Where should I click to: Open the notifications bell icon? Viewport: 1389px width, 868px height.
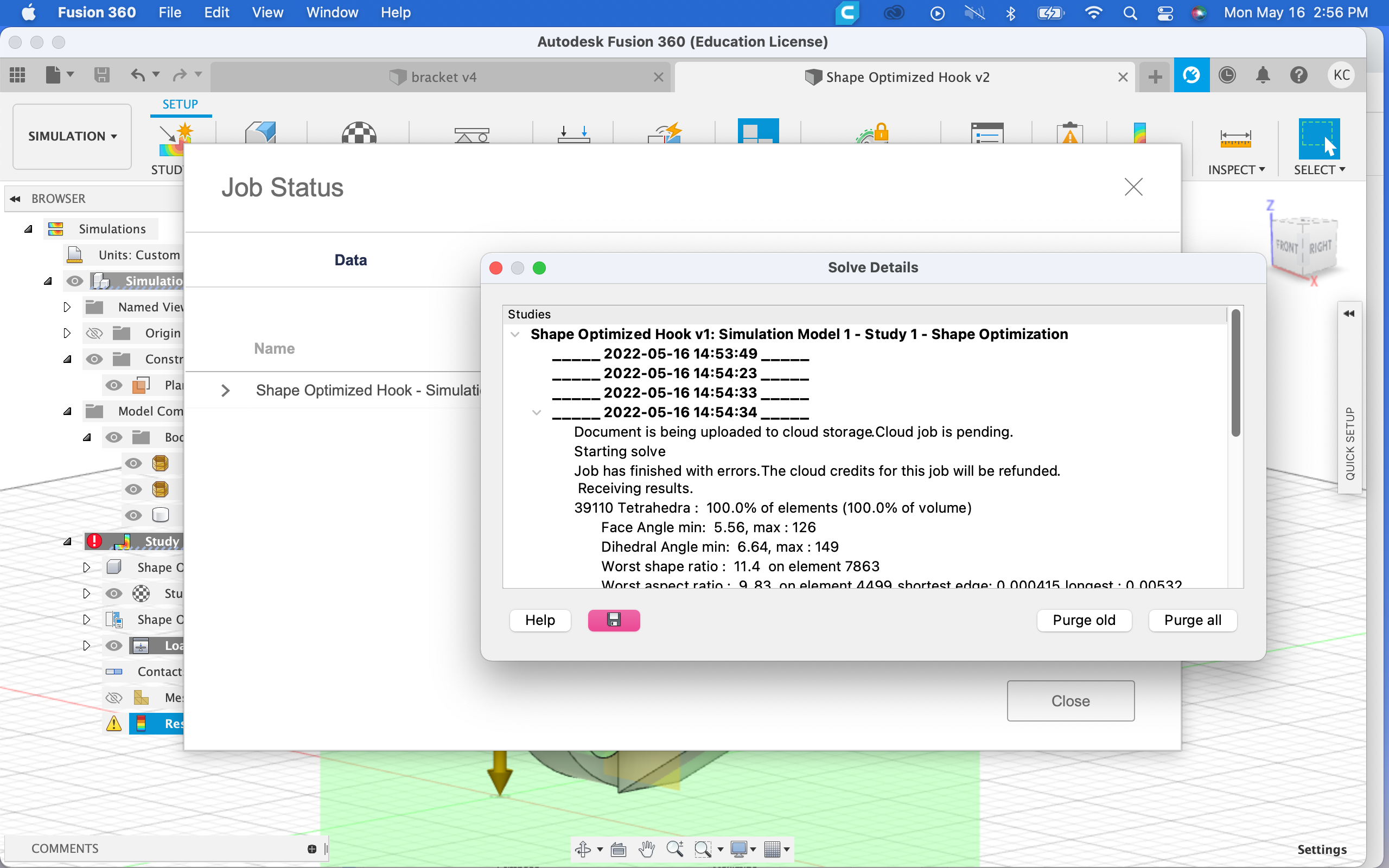1263,75
